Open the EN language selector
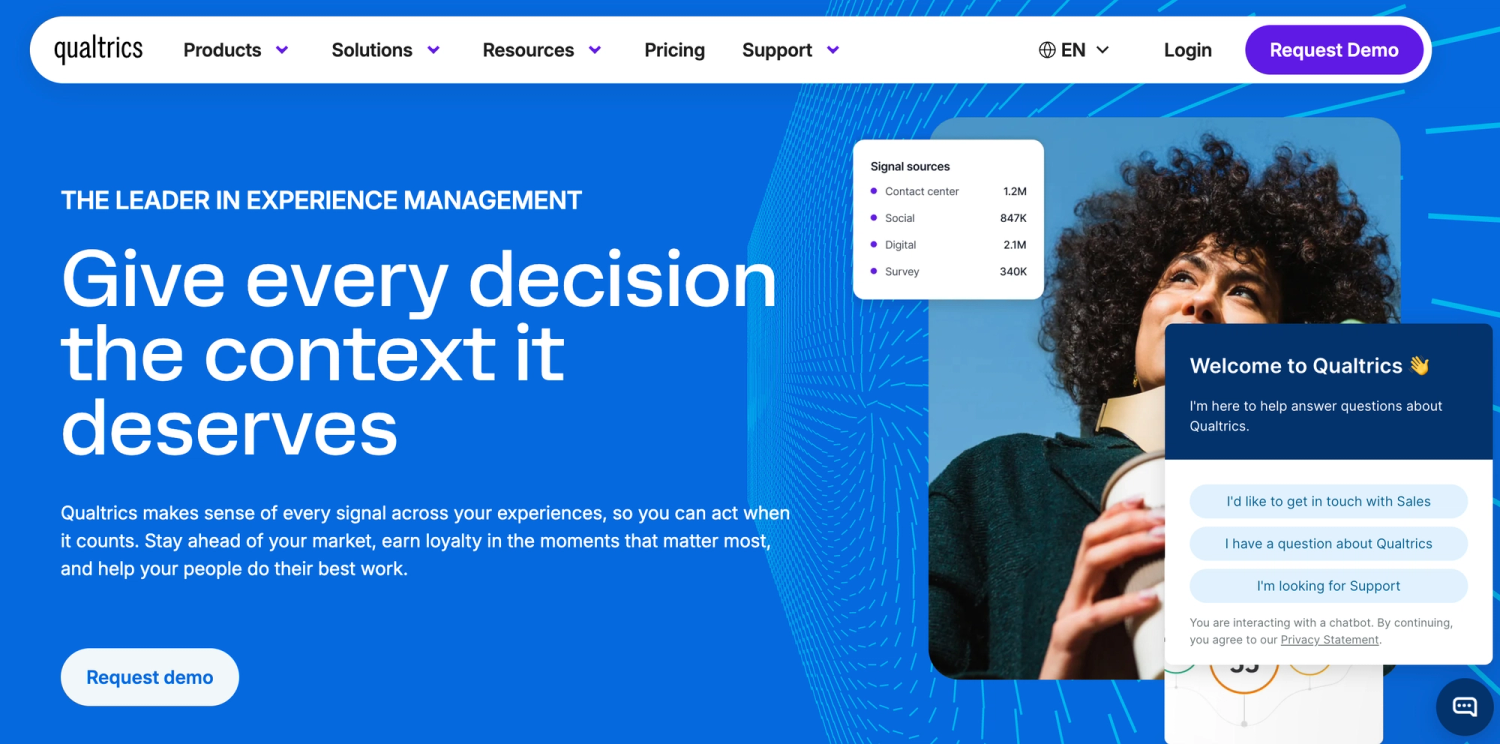This screenshot has width=1500, height=744. coord(1073,49)
